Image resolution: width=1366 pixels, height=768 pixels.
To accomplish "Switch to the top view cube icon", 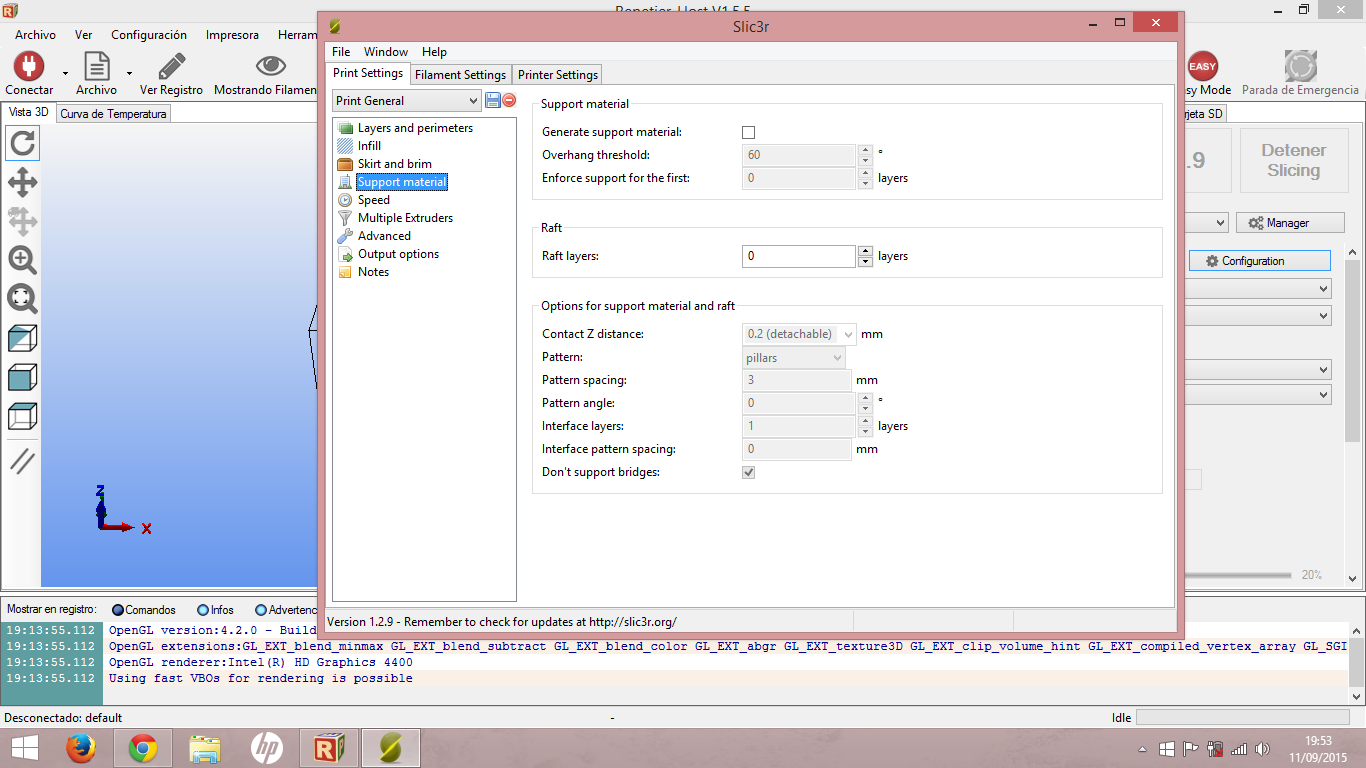I will pyautogui.click(x=22, y=415).
